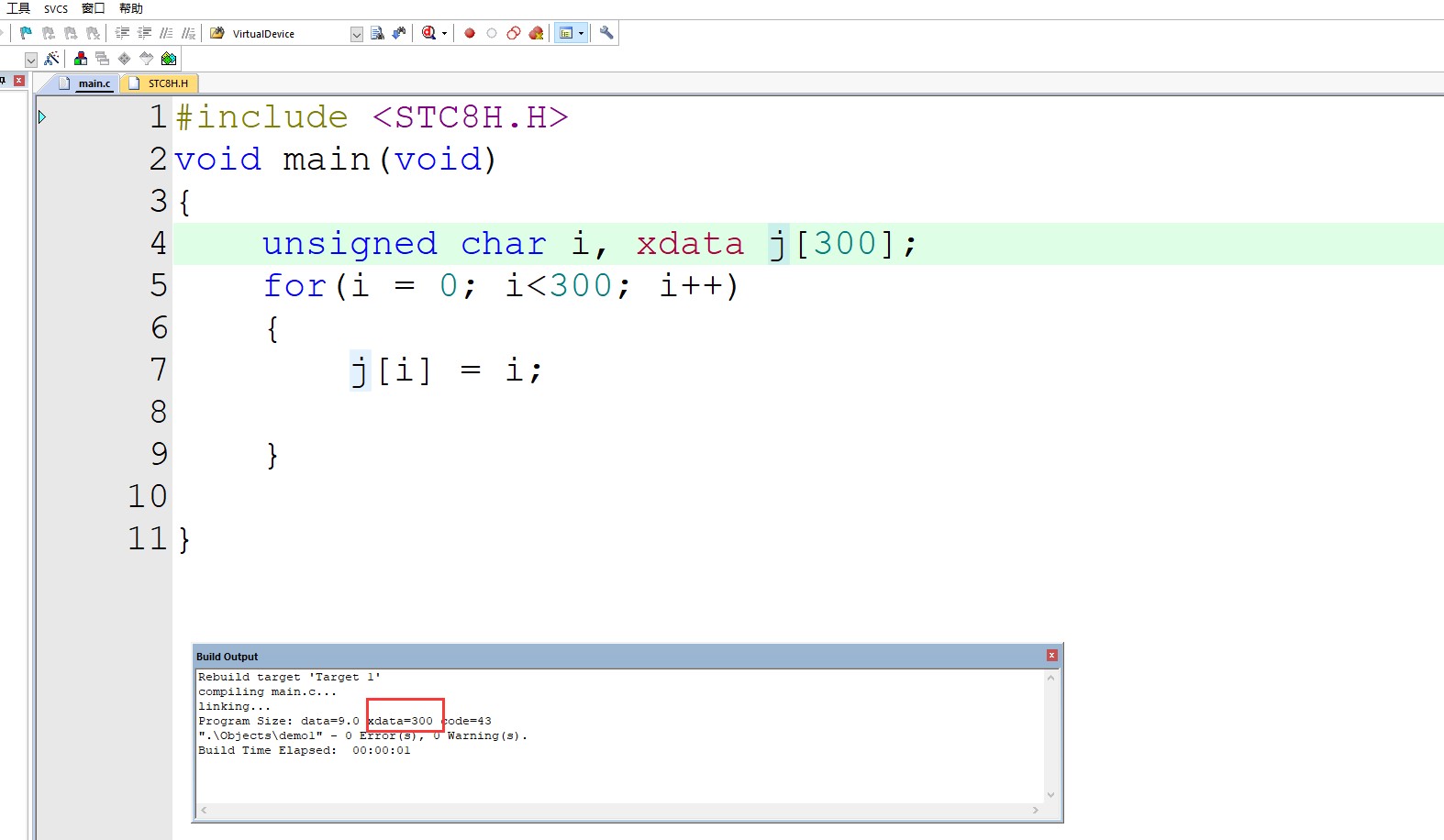Insert a breakpoint with red dot icon
The height and width of the screenshot is (840, 1444).
pos(470,33)
